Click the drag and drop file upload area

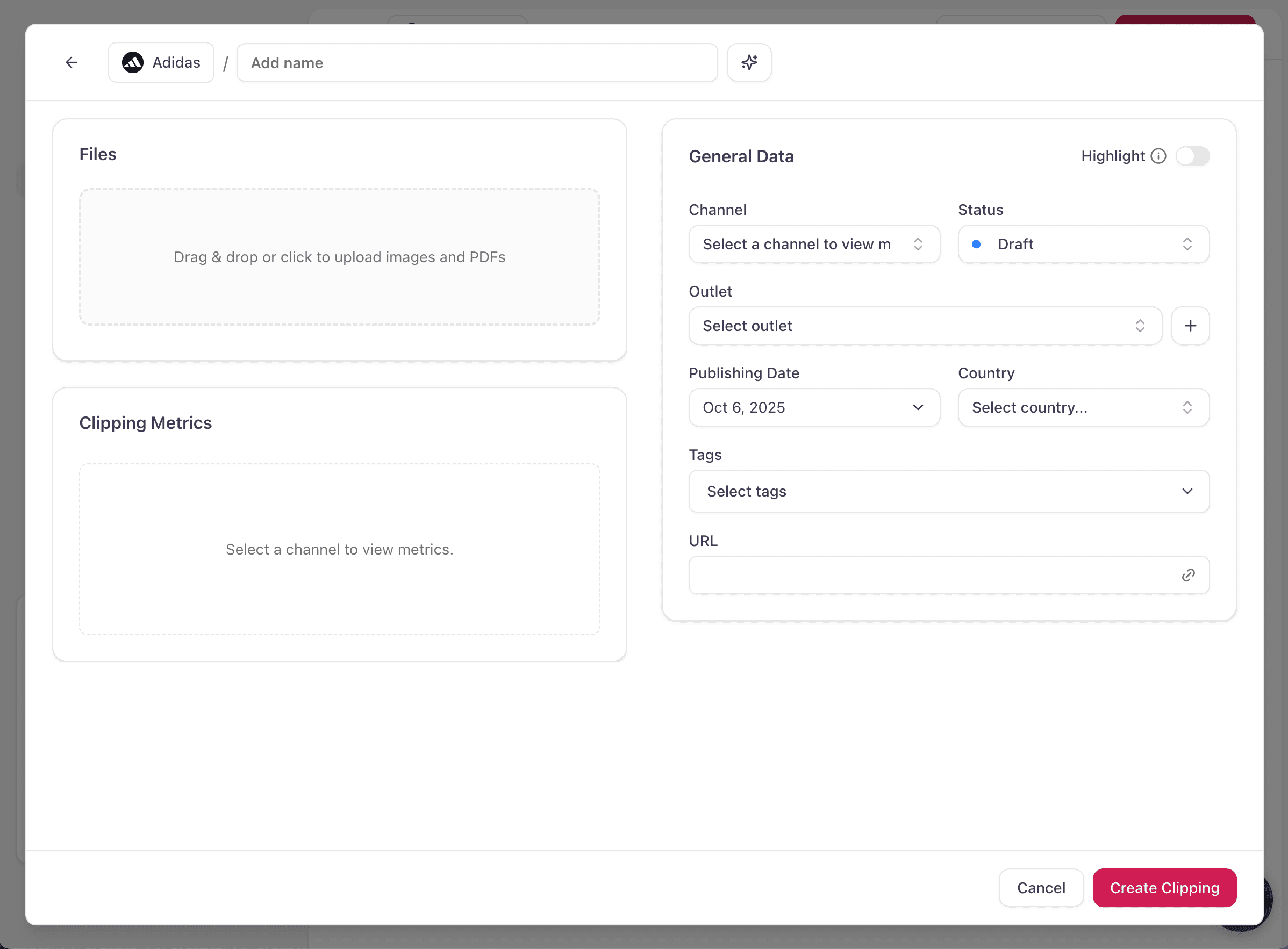coord(340,257)
